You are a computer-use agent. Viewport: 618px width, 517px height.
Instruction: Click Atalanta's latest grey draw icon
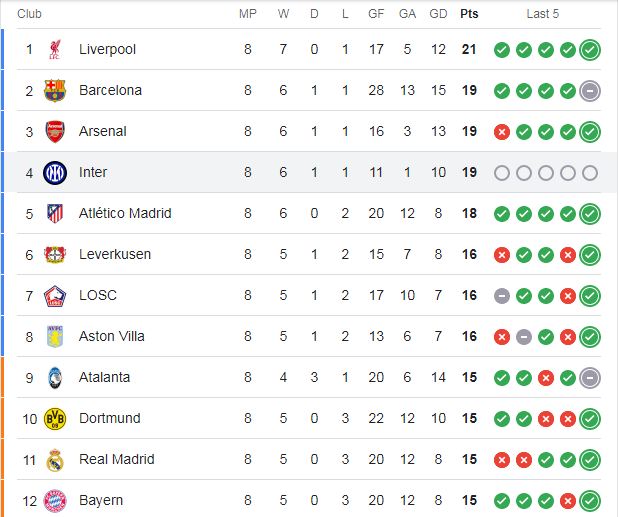pyautogui.click(x=590, y=378)
